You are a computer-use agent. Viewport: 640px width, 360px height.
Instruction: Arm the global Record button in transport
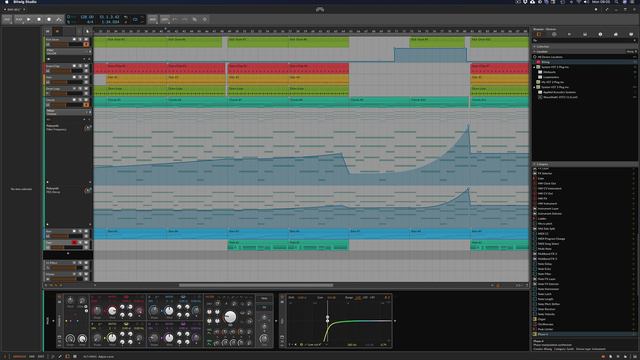(49, 19)
